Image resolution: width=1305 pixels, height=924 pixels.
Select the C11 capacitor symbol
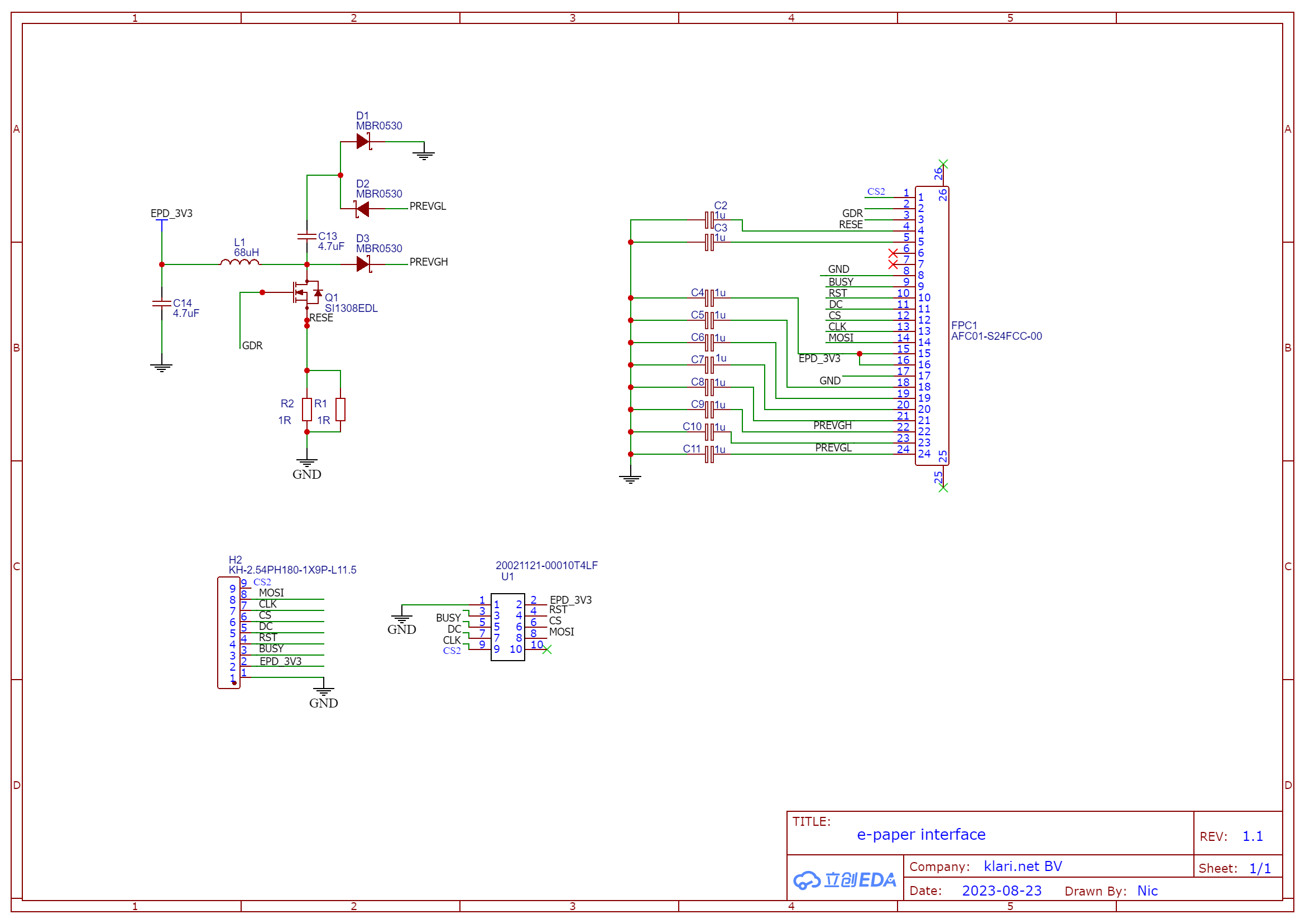click(709, 455)
